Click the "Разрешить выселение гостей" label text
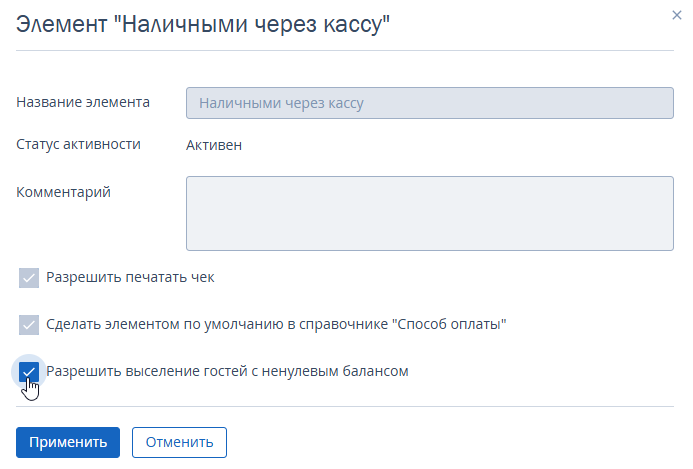 (227, 371)
